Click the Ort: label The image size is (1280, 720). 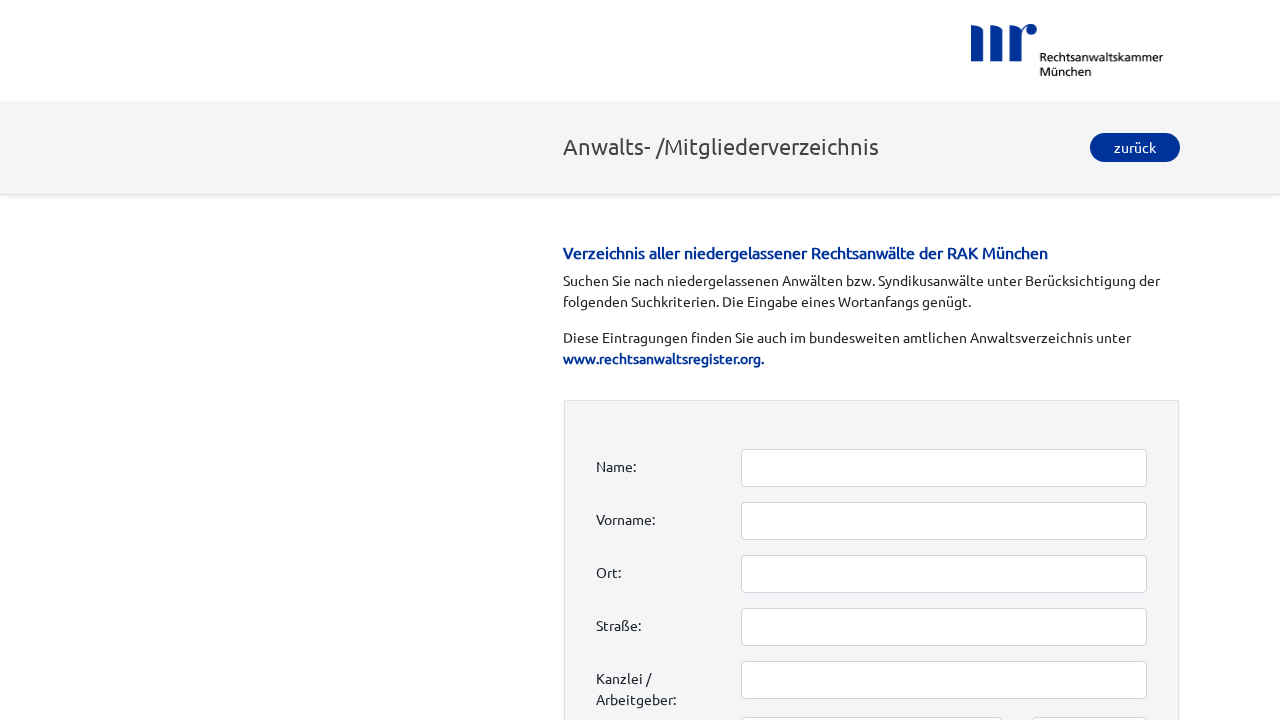(609, 573)
